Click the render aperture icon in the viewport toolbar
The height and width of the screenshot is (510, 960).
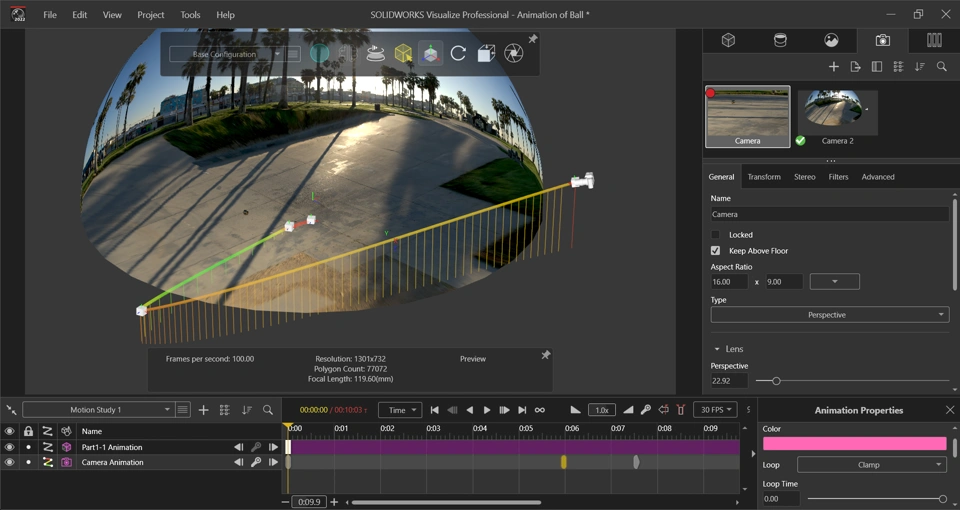513,54
